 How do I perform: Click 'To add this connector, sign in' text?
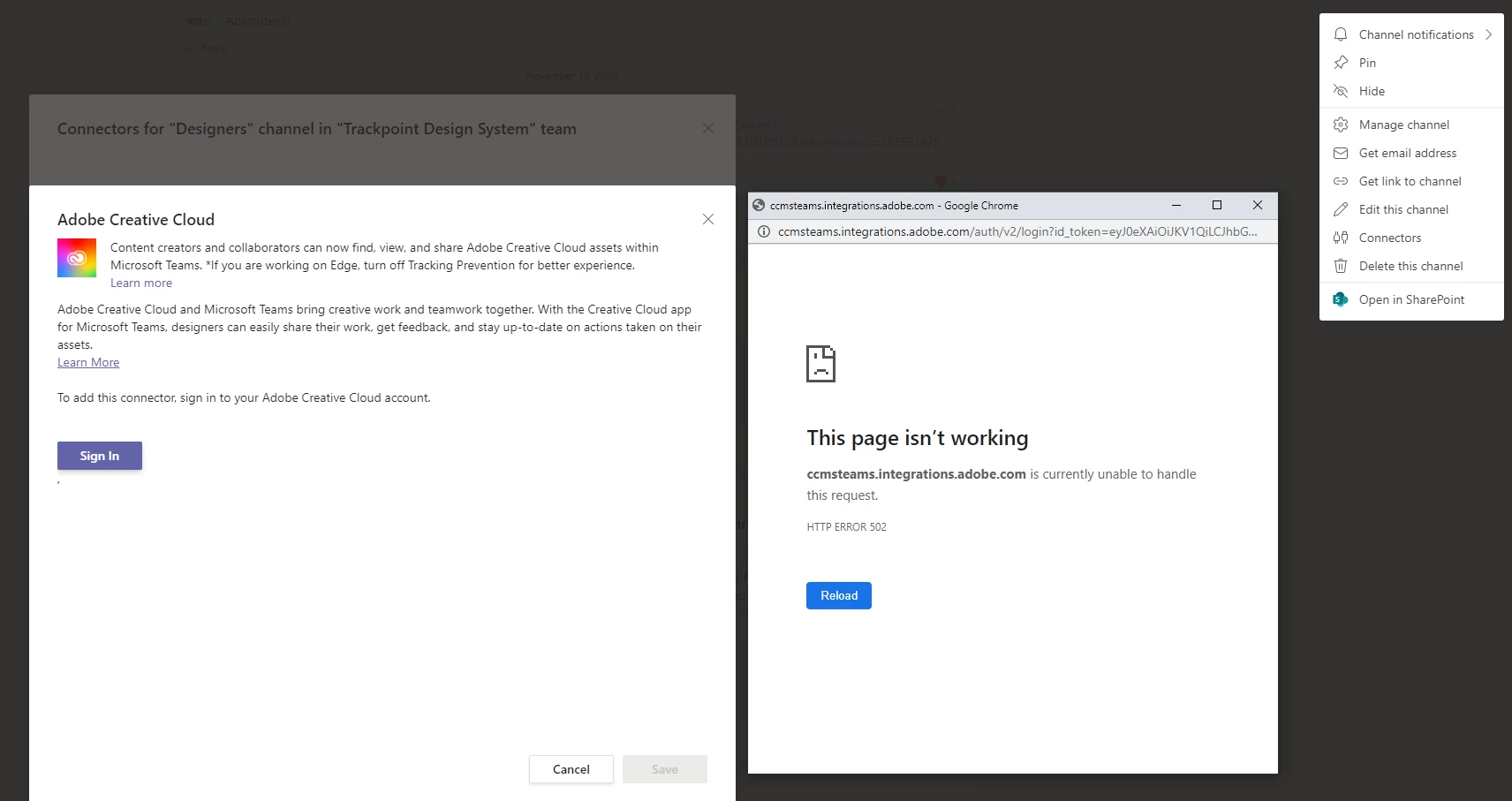click(x=244, y=397)
